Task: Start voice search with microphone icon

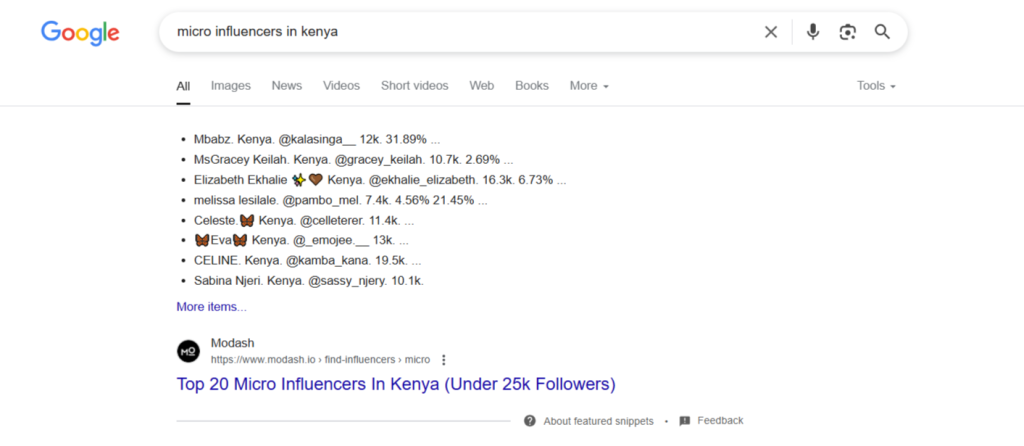Action: tap(812, 32)
